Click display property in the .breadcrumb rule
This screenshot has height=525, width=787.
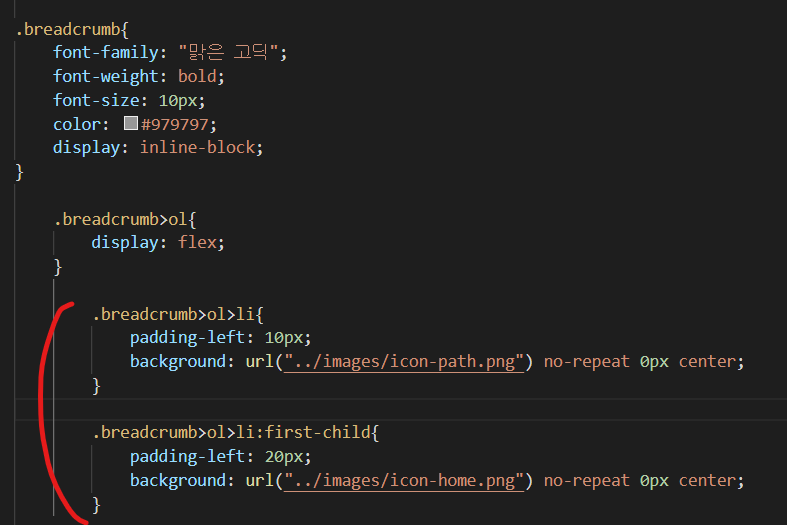click(86, 148)
